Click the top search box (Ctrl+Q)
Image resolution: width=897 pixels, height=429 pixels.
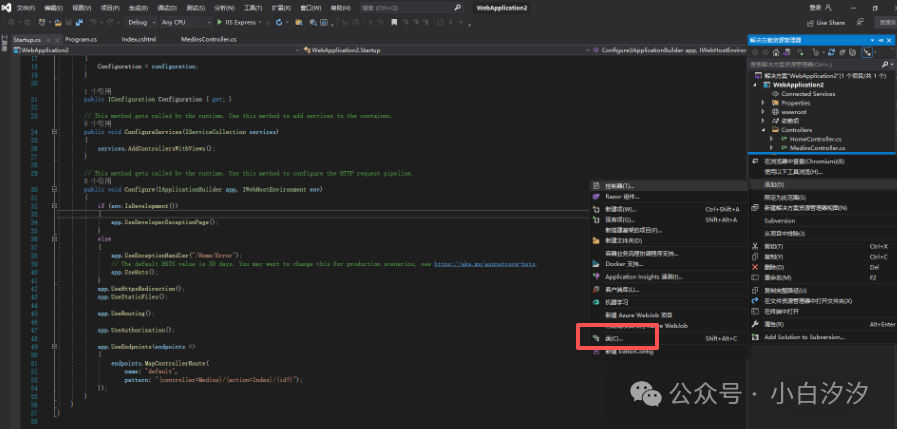(412, 8)
